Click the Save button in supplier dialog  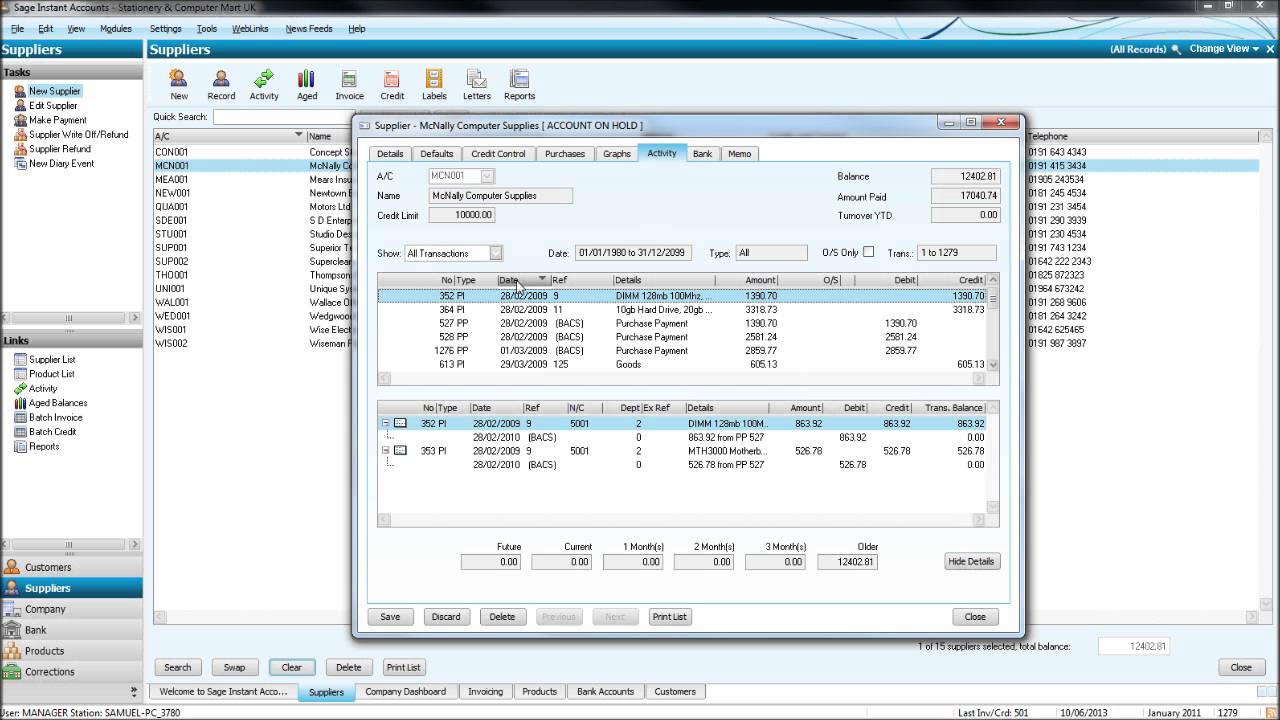coord(390,617)
